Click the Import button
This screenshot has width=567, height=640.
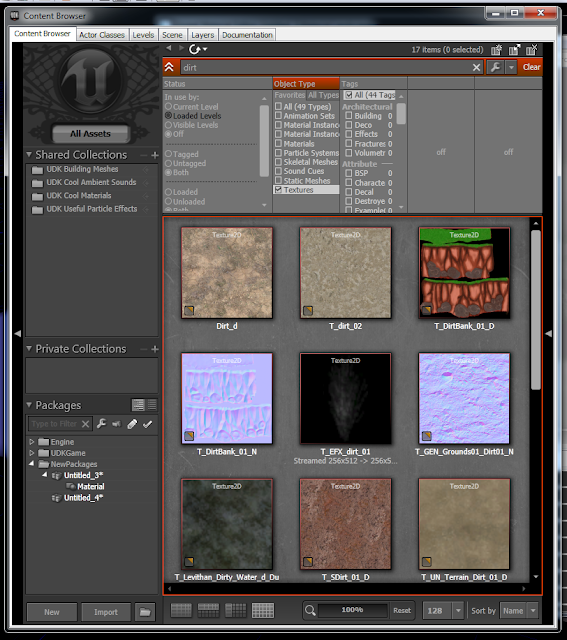(x=106, y=612)
